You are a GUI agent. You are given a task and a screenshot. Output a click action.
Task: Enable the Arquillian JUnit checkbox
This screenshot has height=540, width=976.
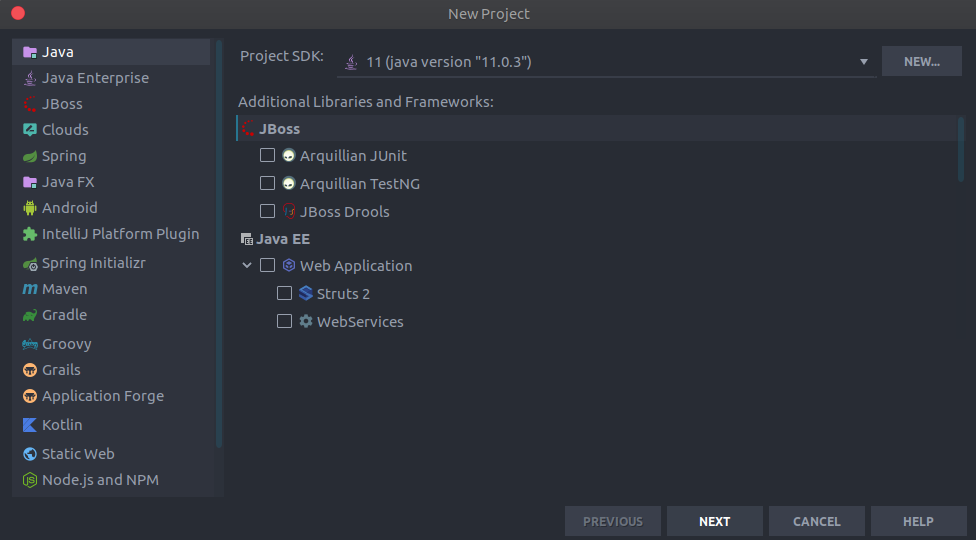click(267, 155)
